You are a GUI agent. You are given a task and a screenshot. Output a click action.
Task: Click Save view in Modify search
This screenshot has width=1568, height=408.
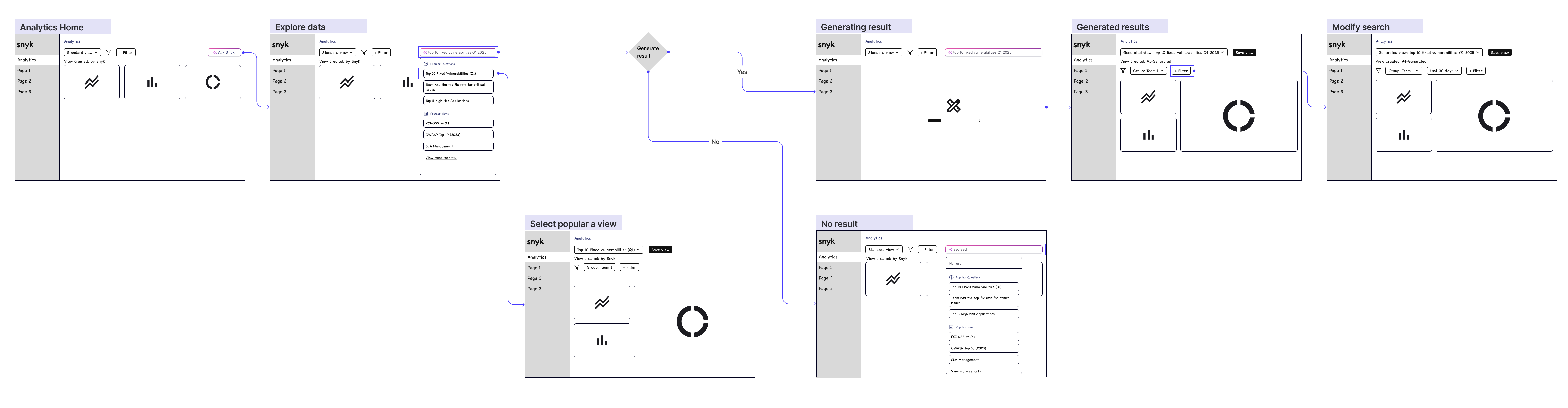1499,53
